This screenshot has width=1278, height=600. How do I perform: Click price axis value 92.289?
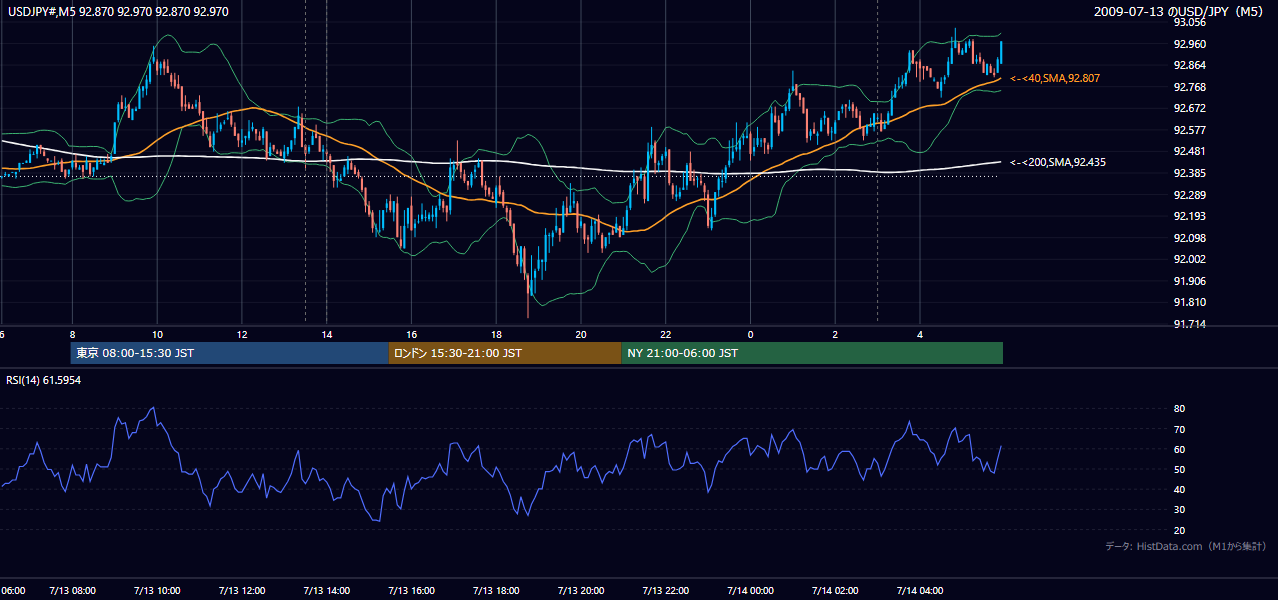click(x=1189, y=195)
